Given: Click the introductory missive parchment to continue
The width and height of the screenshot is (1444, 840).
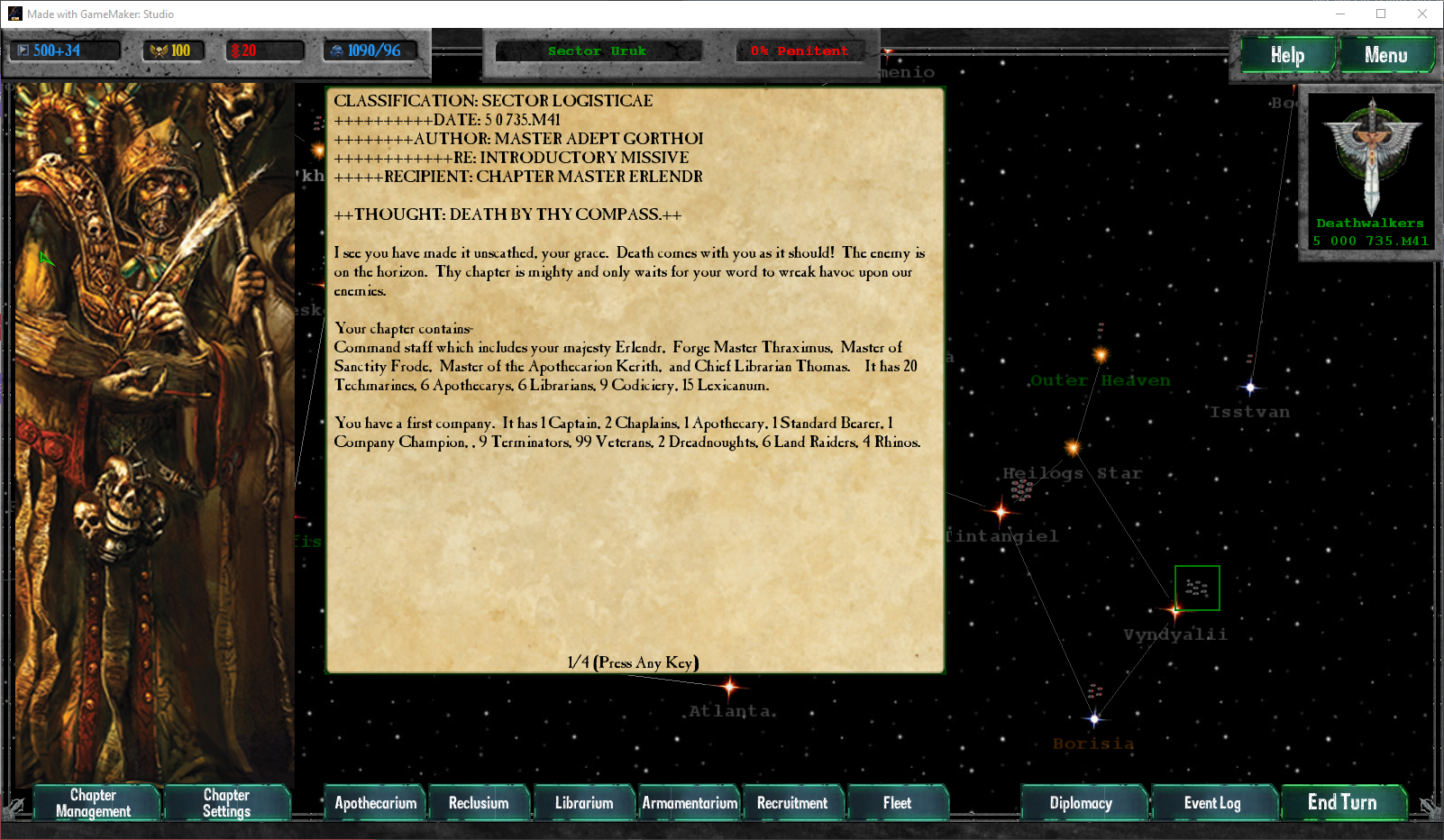Looking at the screenshot, I should (635, 541).
